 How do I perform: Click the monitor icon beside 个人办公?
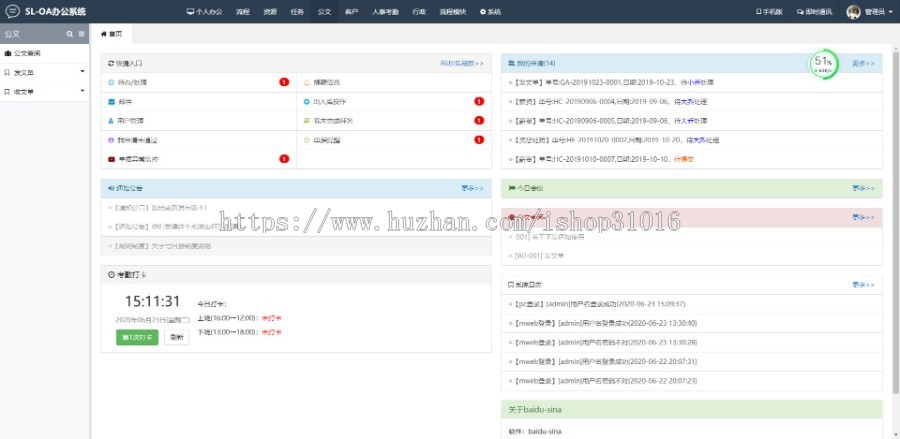(x=190, y=11)
